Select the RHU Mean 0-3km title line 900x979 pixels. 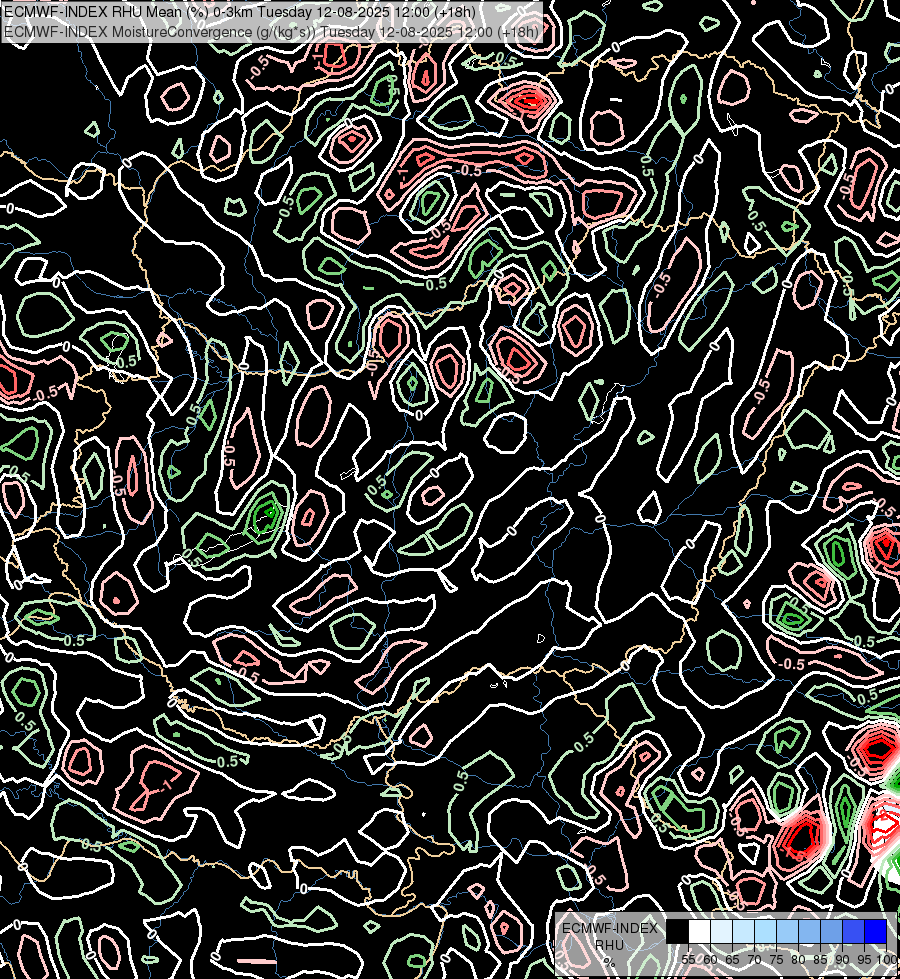click(x=240, y=12)
